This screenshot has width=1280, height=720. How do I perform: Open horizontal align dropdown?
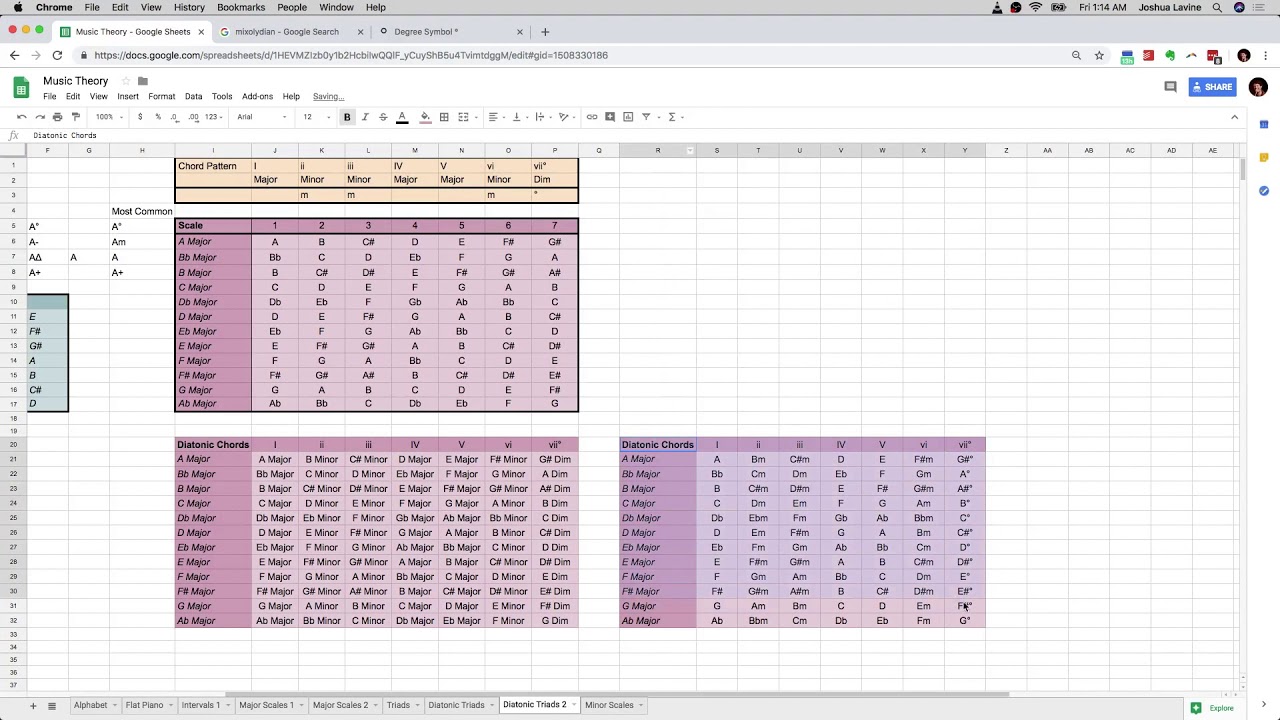(x=495, y=117)
